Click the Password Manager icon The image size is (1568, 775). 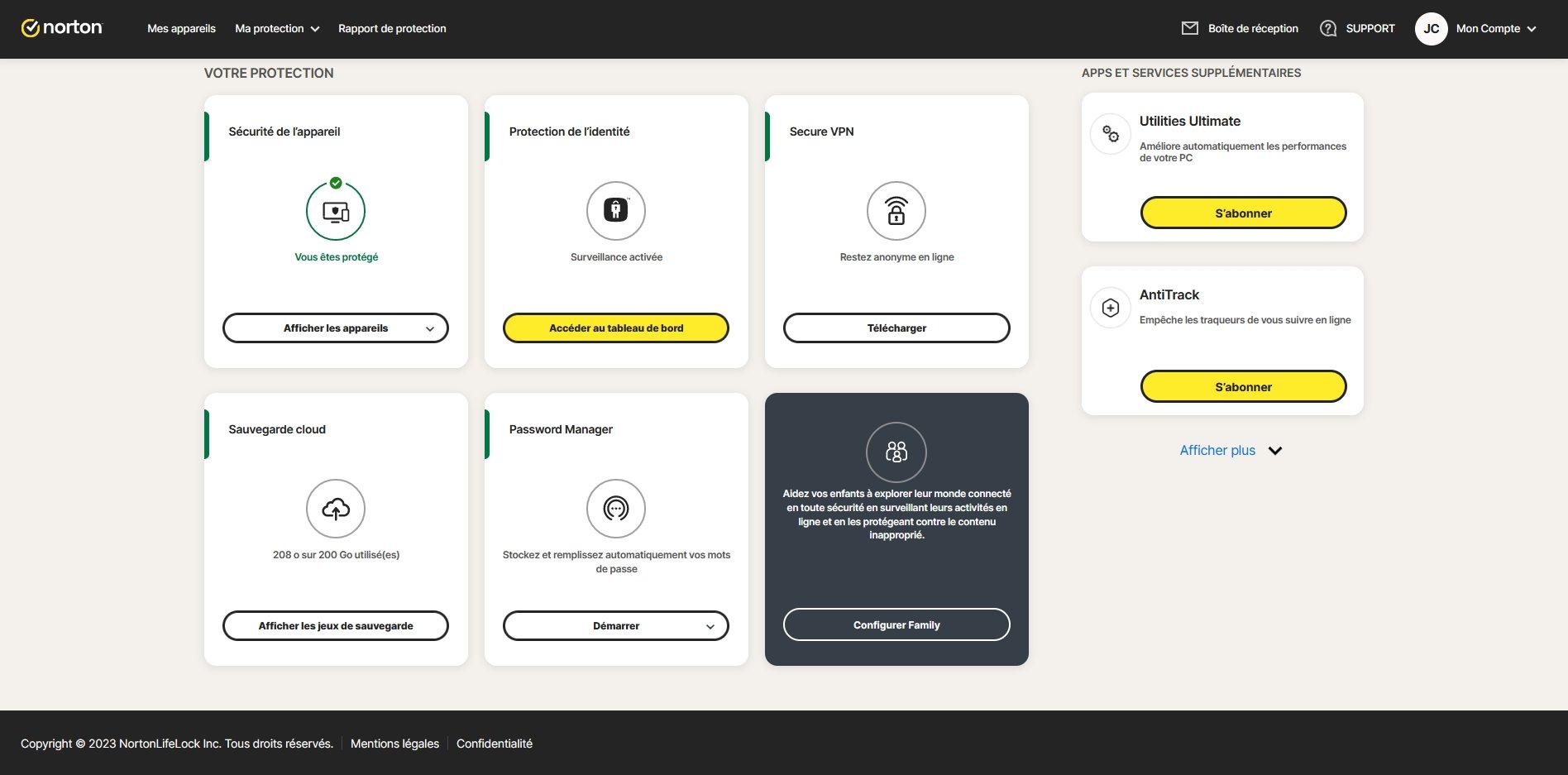pyautogui.click(x=616, y=508)
